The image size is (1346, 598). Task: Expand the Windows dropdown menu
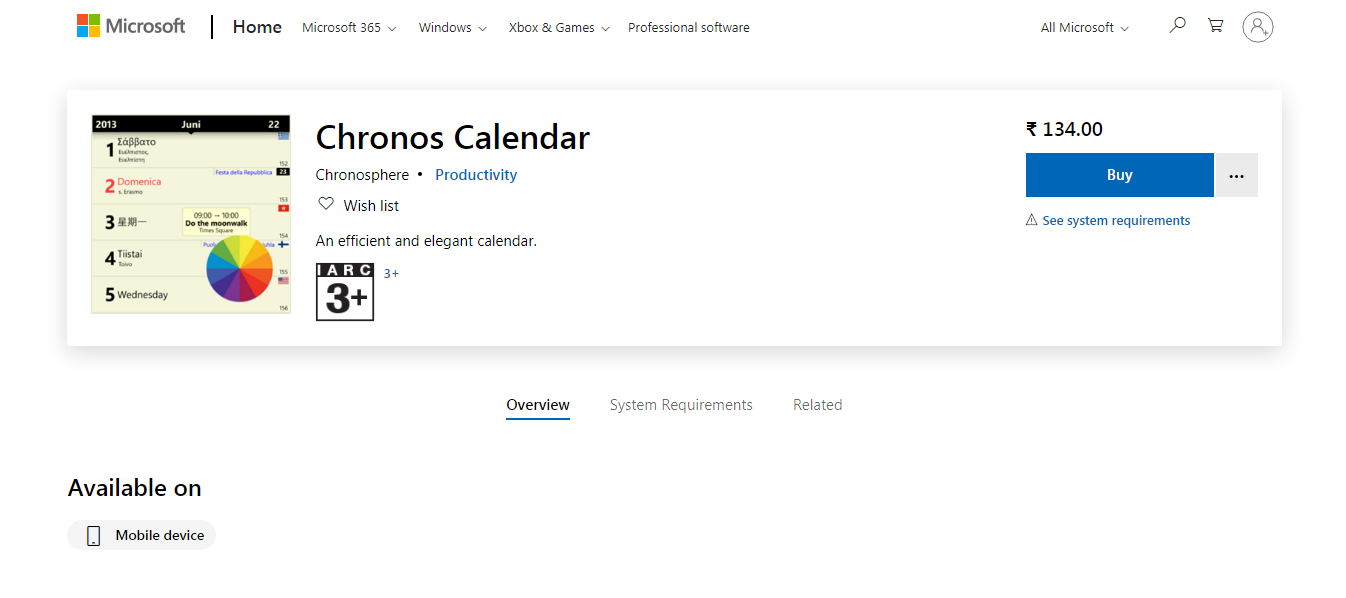(x=452, y=28)
